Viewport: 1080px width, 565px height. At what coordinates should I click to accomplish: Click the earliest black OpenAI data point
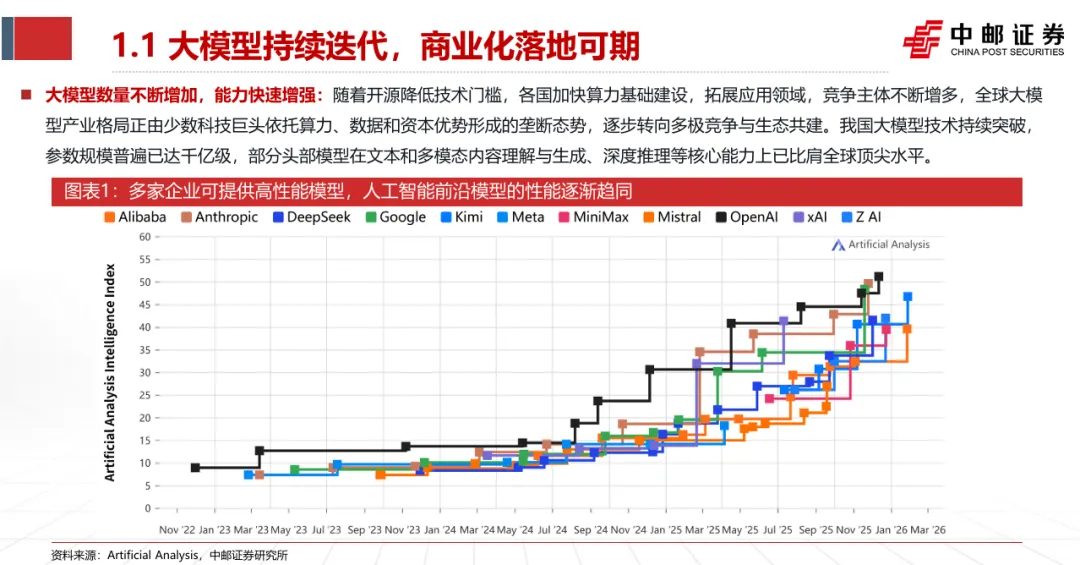(x=195, y=468)
